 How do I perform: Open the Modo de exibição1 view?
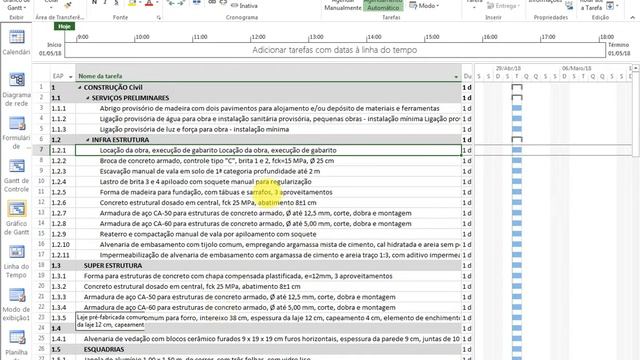pyautogui.click(x=16, y=304)
